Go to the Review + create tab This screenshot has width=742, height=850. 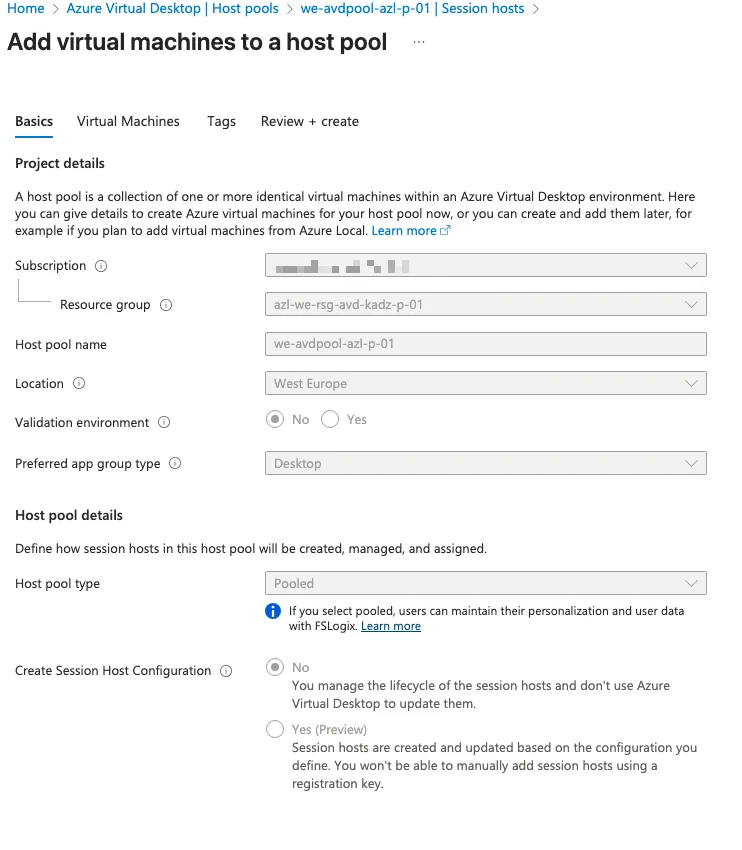coord(309,121)
